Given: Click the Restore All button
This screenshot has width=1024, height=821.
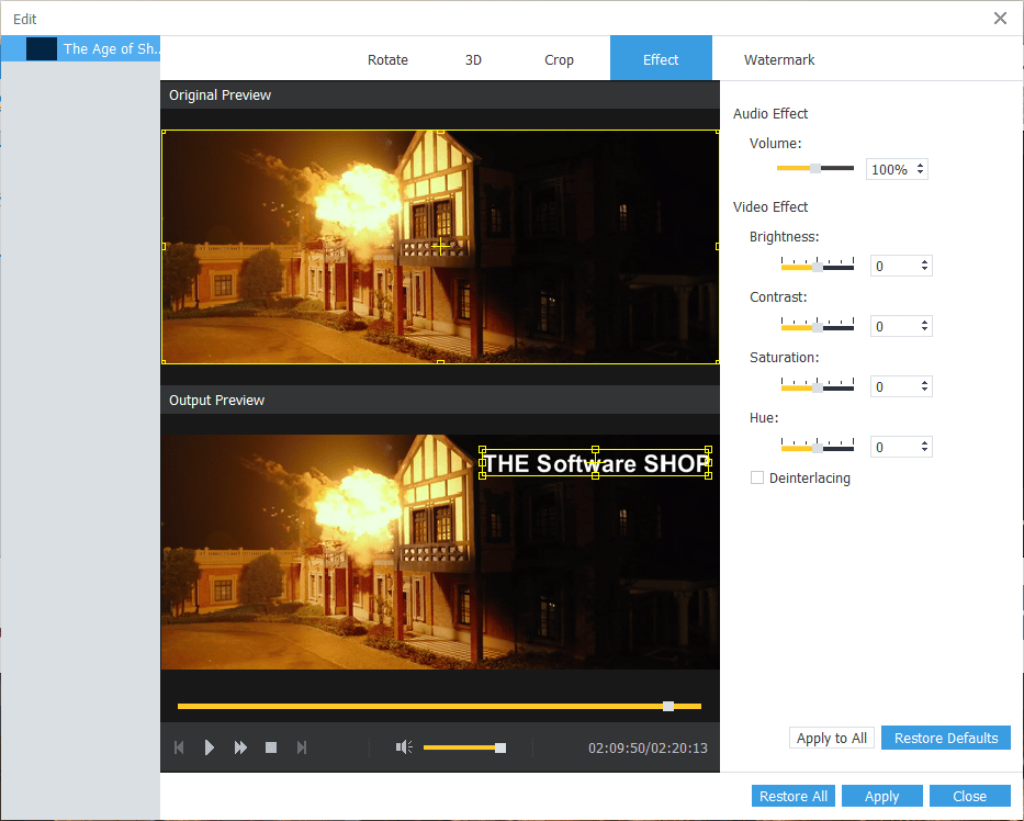Looking at the screenshot, I should [793, 796].
